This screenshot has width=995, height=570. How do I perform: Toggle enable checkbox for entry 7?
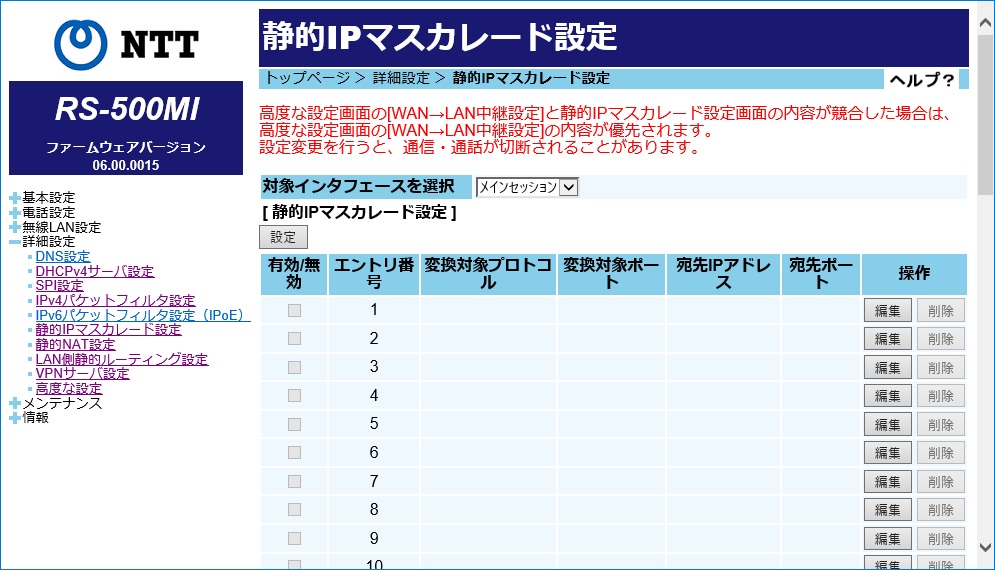294,481
